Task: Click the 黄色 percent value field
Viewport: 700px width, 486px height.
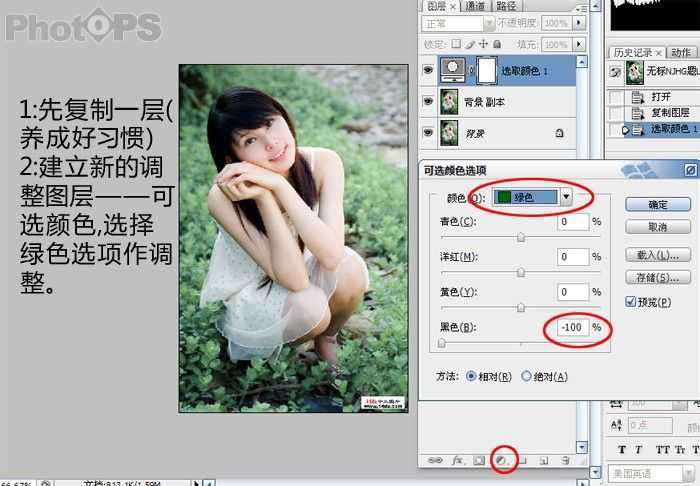Action: [573, 292]
